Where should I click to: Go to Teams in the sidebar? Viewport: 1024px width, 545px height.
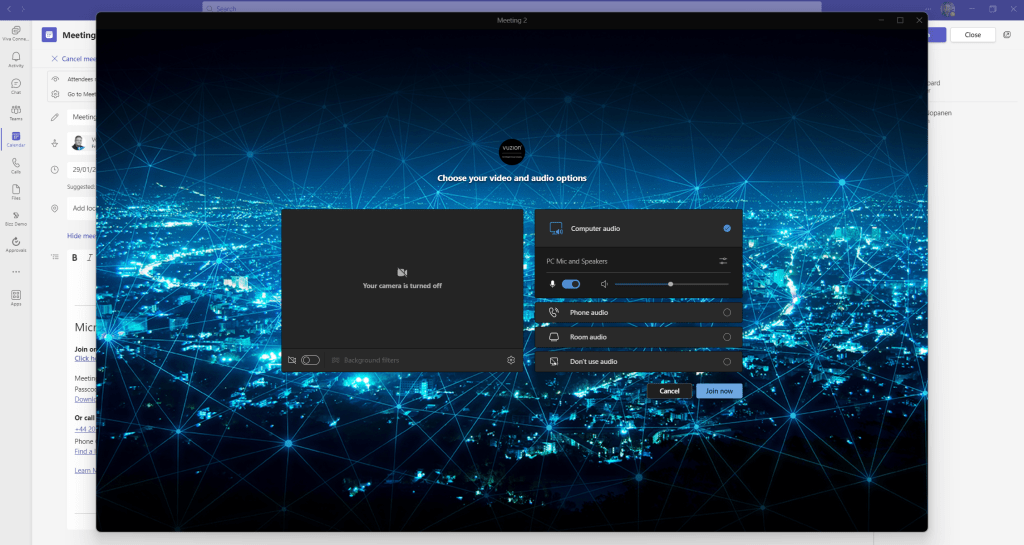click(x=16, y=112)
